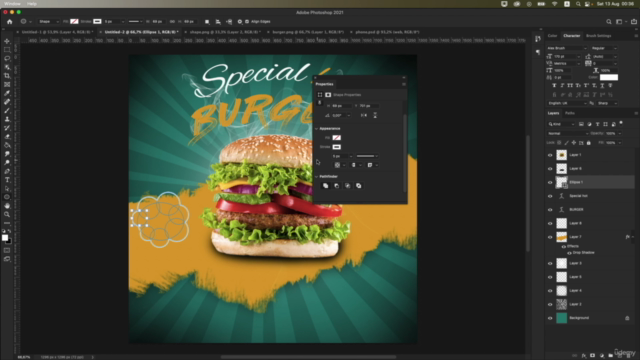
Task: Toggle visibility of Ellipse 1 layer
Action: click(x=550, y=182)
